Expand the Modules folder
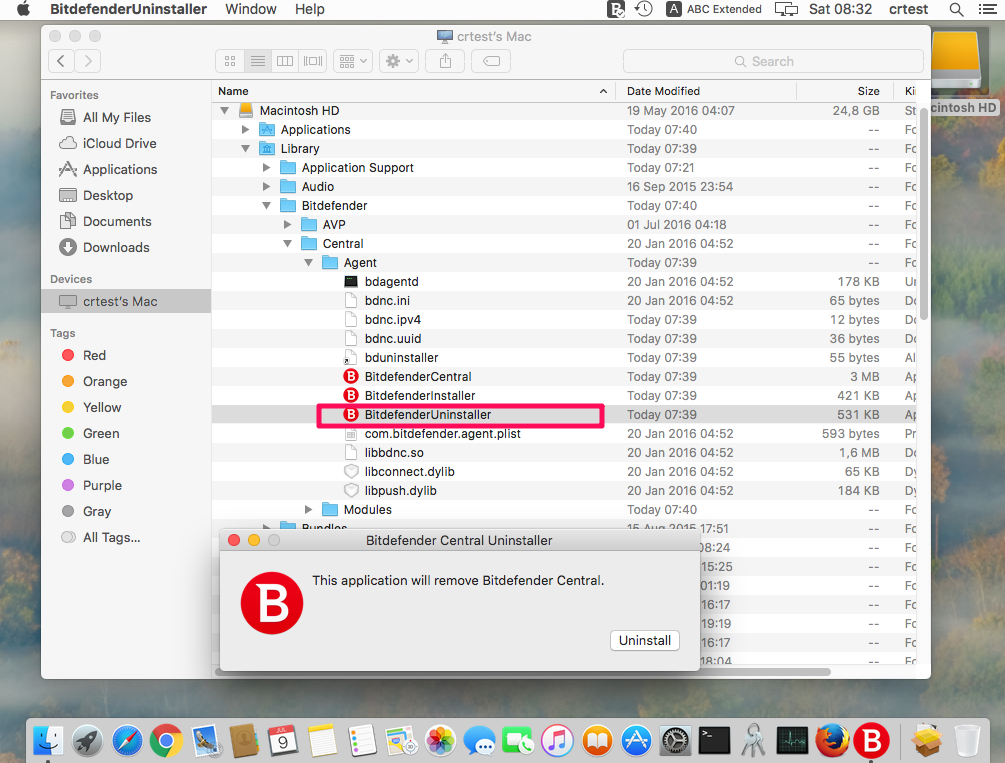Viewport: 1005px width, 763px height. [x=309, y=509]
